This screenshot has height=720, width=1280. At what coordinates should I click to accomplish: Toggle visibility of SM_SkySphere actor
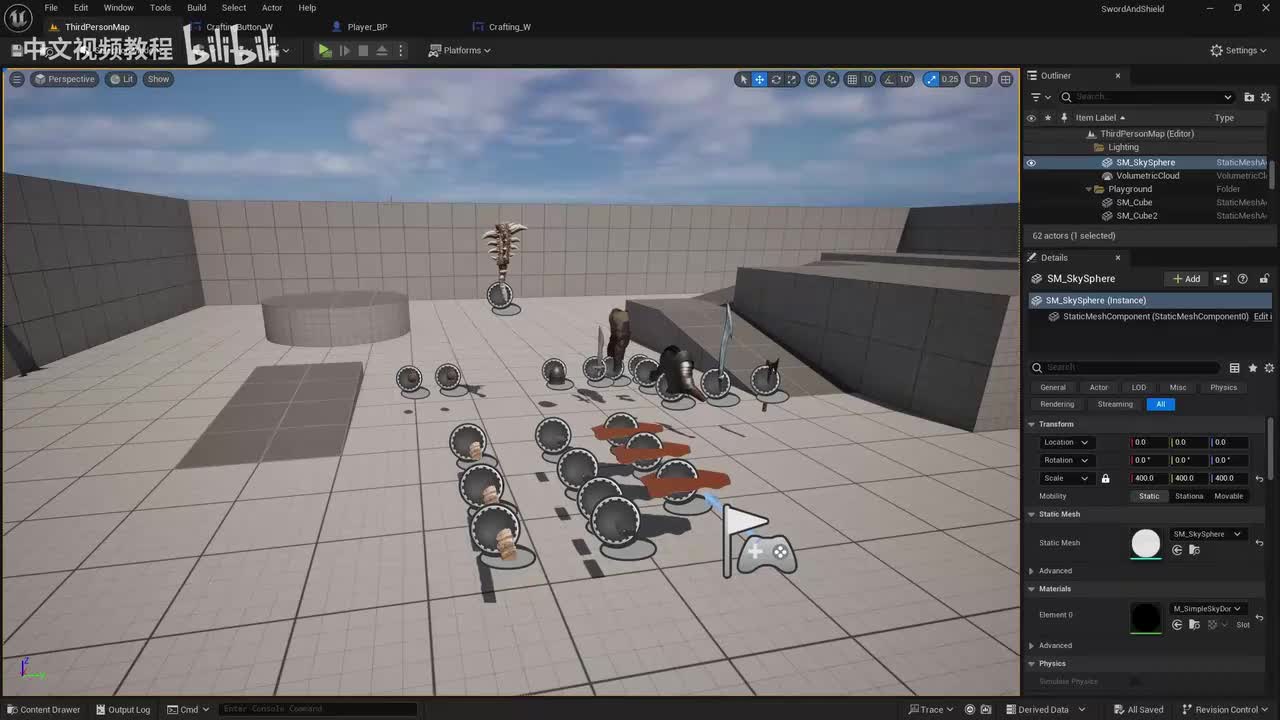point(1031,162)
